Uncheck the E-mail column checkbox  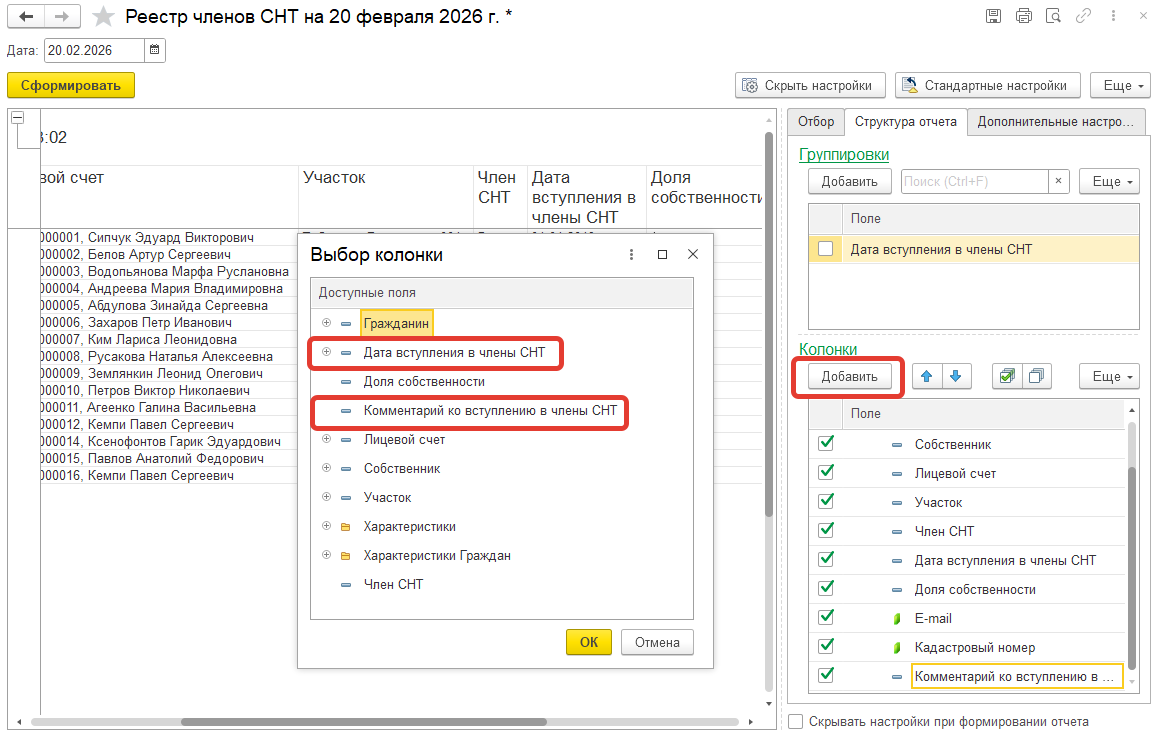click(x=826, y=618)
